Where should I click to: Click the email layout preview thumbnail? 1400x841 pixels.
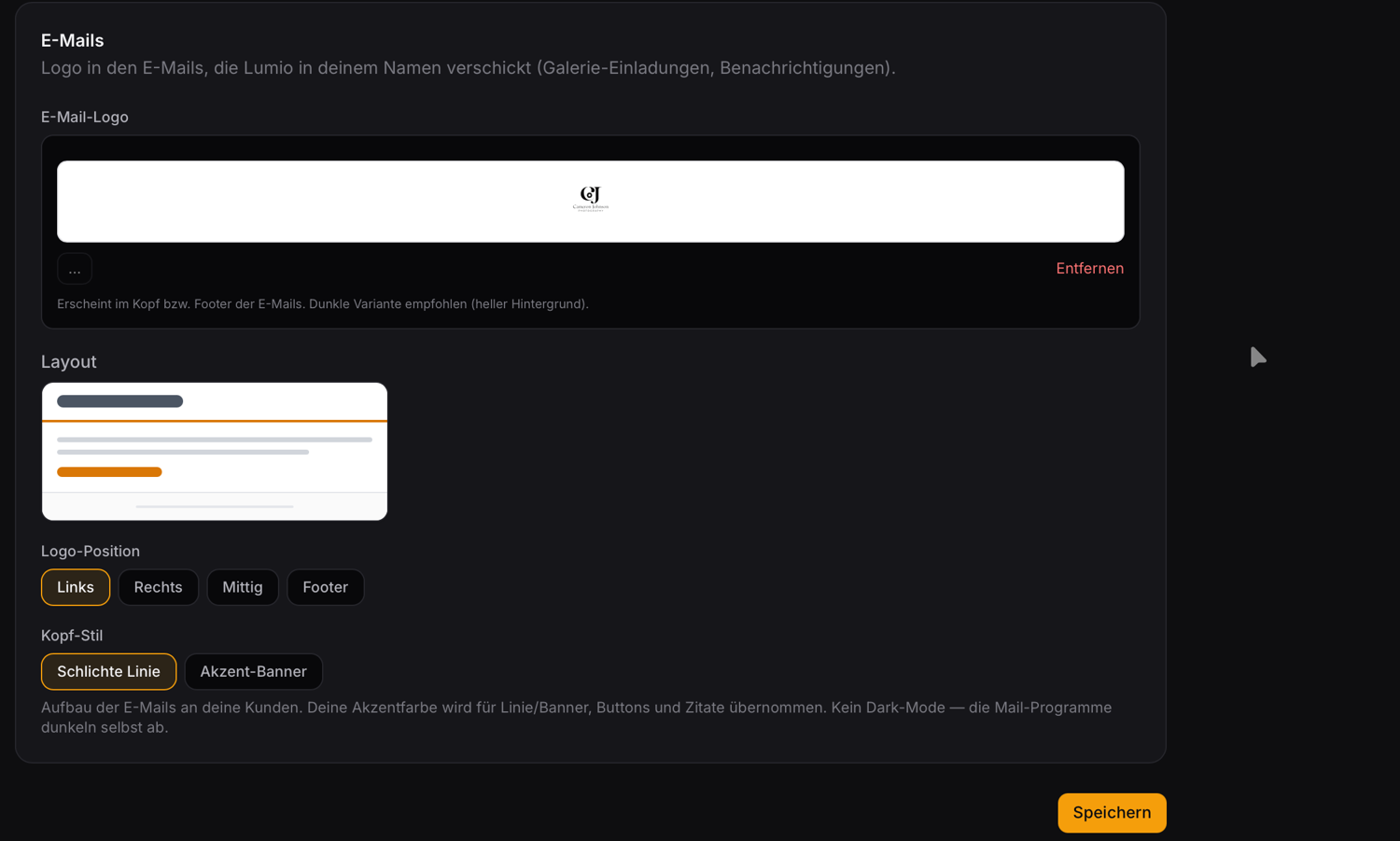[x=215, y=452]
